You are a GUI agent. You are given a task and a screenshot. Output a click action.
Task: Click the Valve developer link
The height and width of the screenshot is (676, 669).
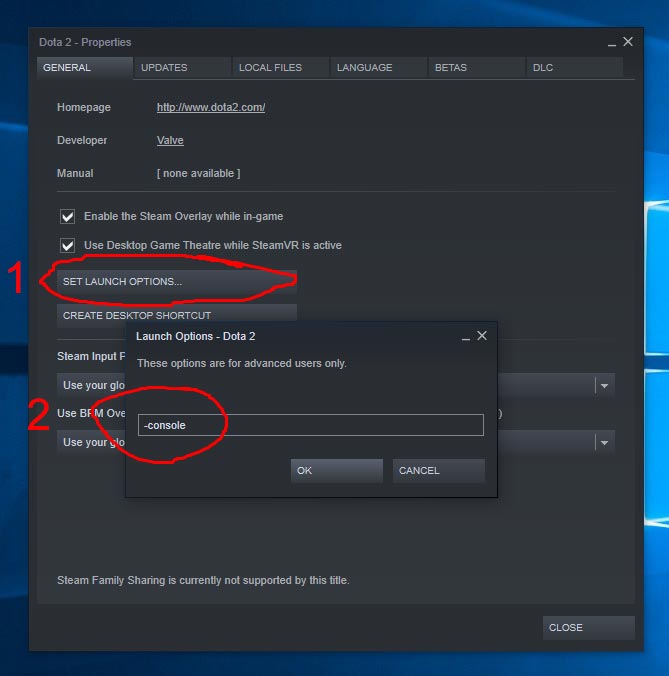(x=170, y=141)
